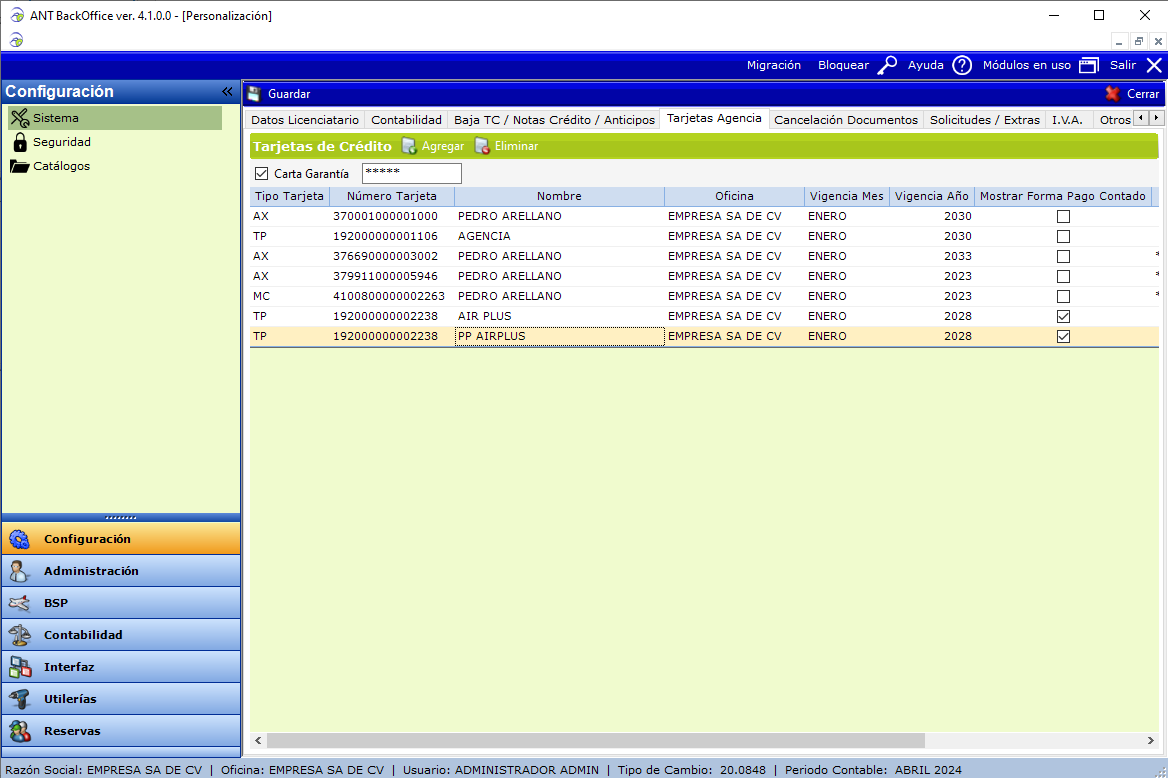
Task: Click the Eliminar card icon
Action: [x=482, y=146]
